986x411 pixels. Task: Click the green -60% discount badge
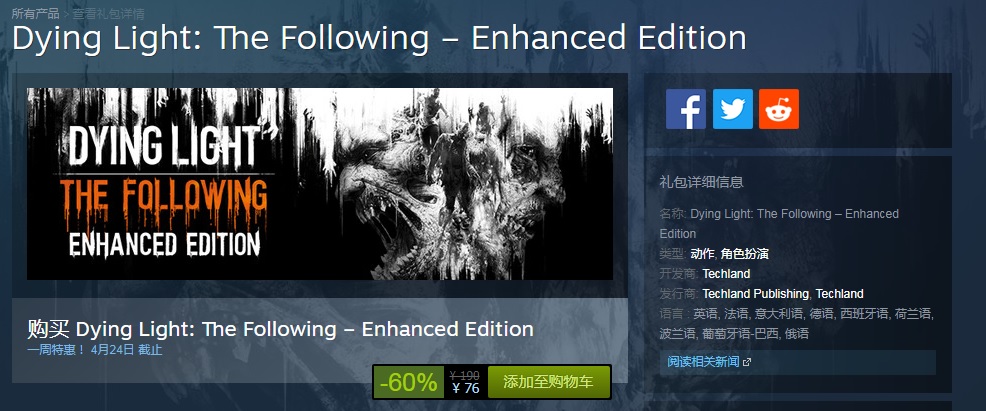coord(409,382)
